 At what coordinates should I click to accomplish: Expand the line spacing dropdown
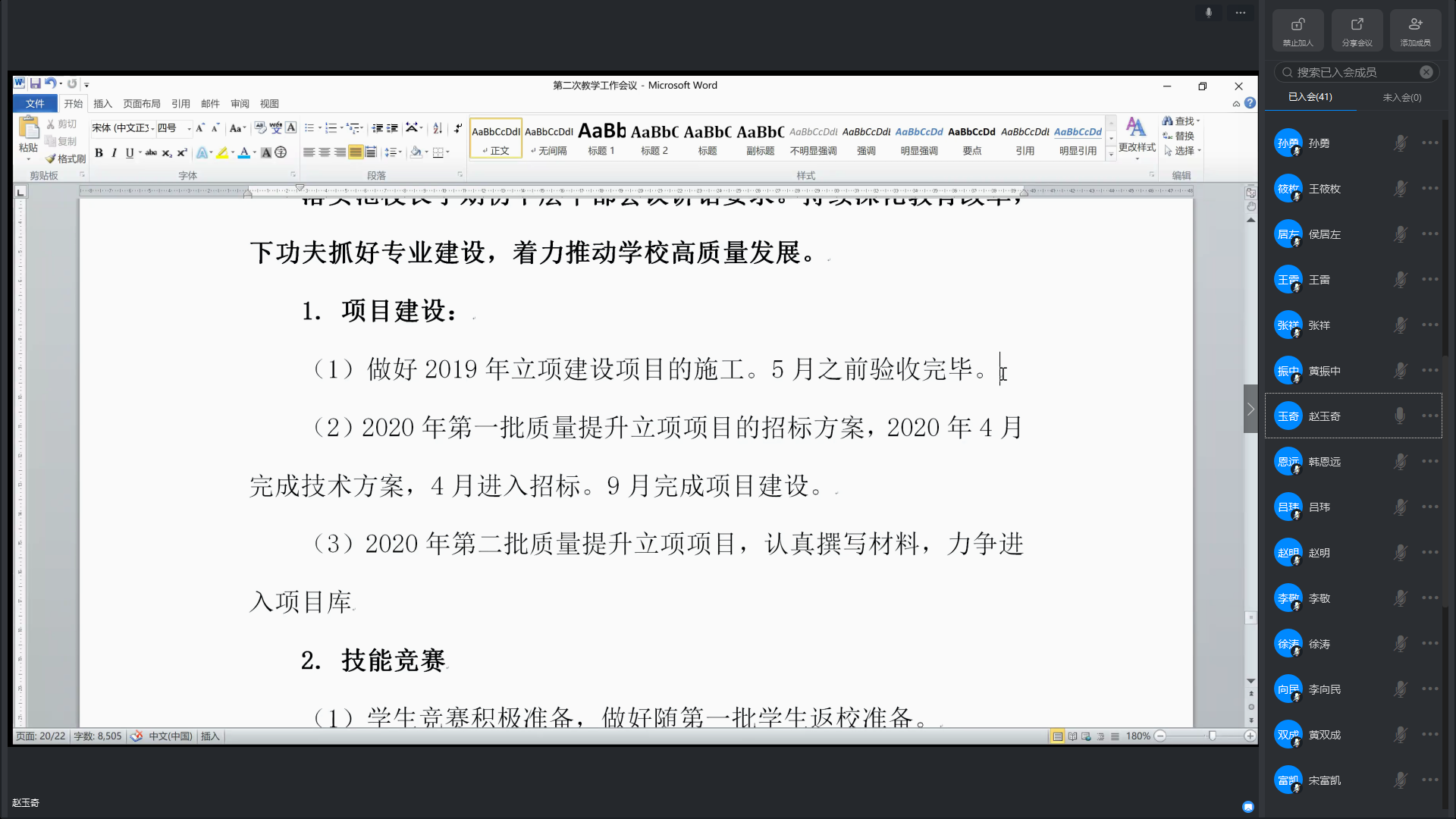pos(400,152)
